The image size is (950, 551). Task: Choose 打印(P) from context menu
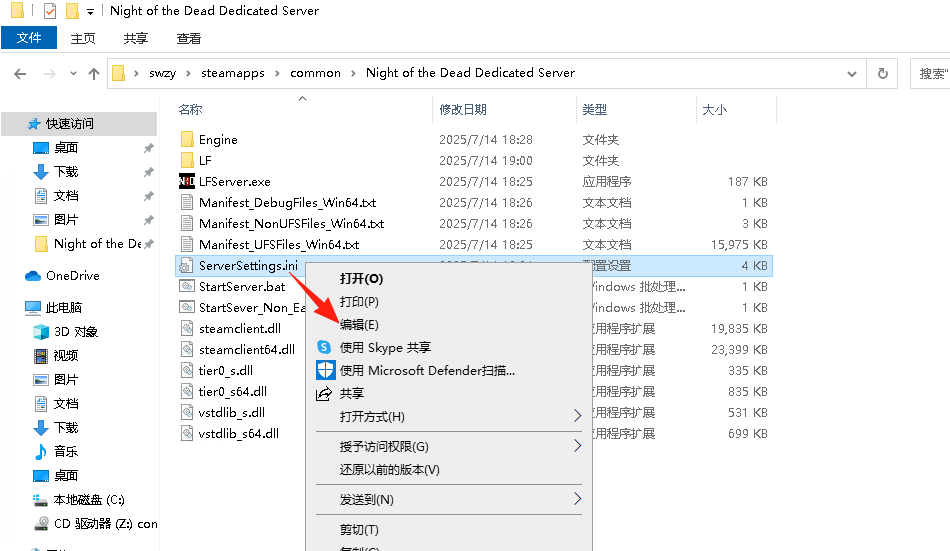(x=359, y=302)
